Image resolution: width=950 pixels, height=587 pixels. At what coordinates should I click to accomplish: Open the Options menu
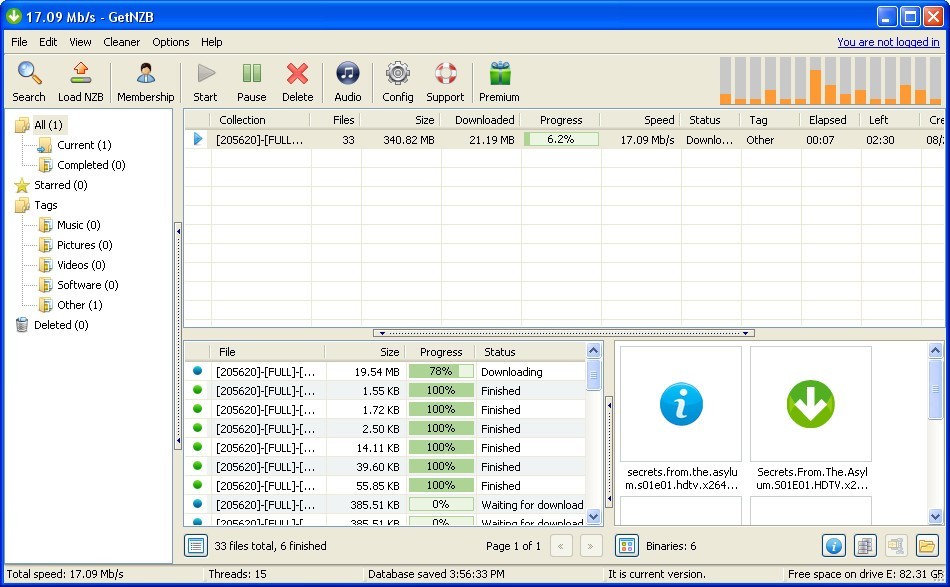[170, 42]
